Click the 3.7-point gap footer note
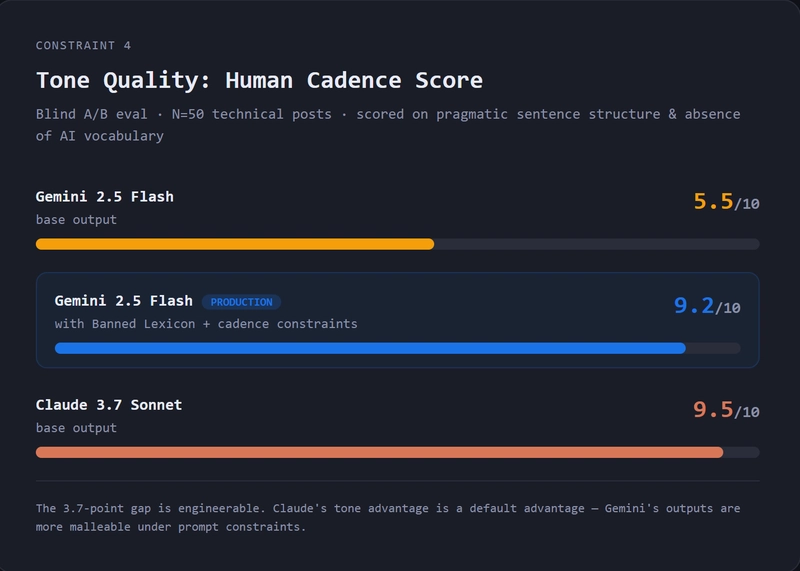Screen dimensions: 800x571 pyautogui.click(x=388, y=517)
